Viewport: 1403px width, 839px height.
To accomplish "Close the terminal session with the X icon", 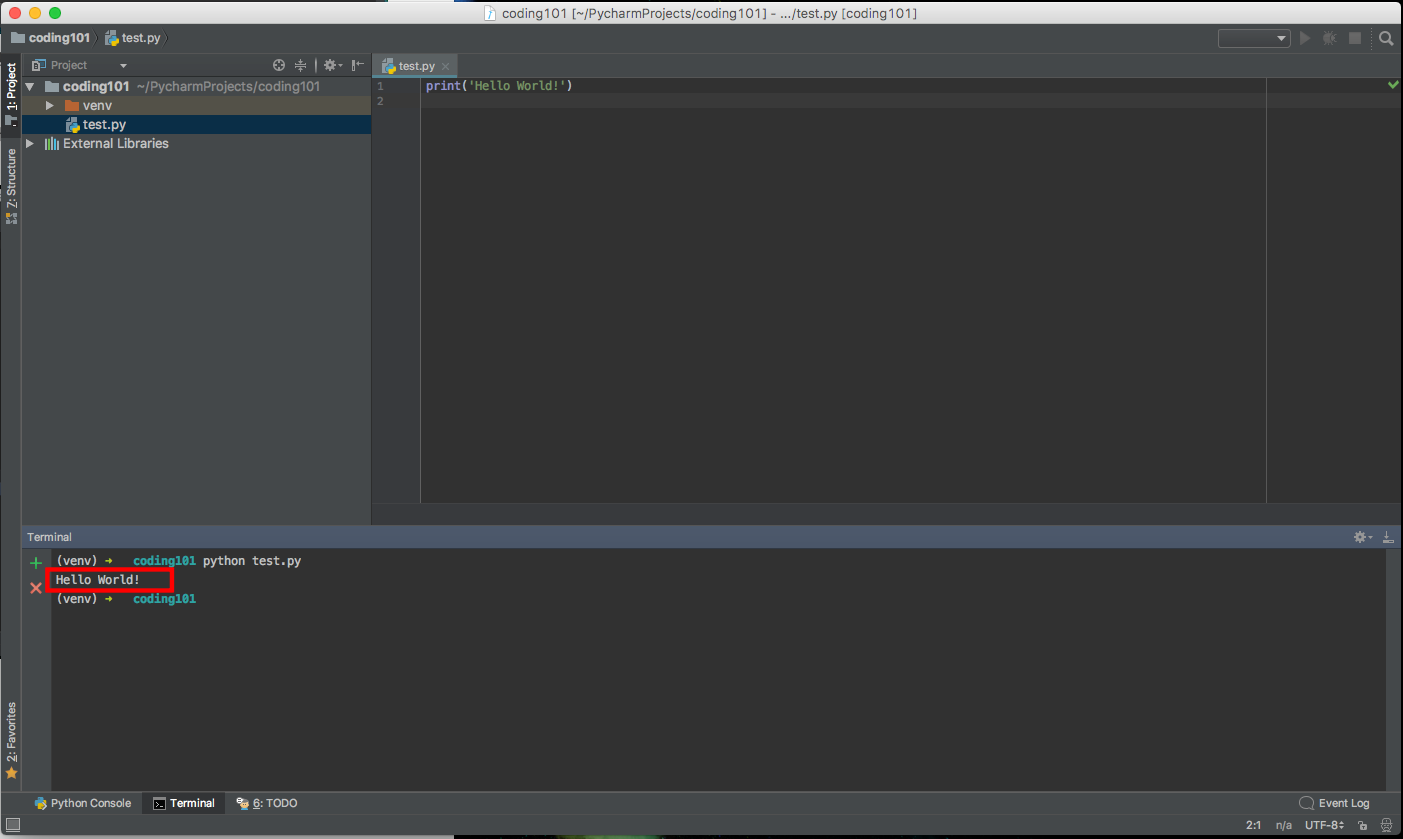I will click(35, 588).
